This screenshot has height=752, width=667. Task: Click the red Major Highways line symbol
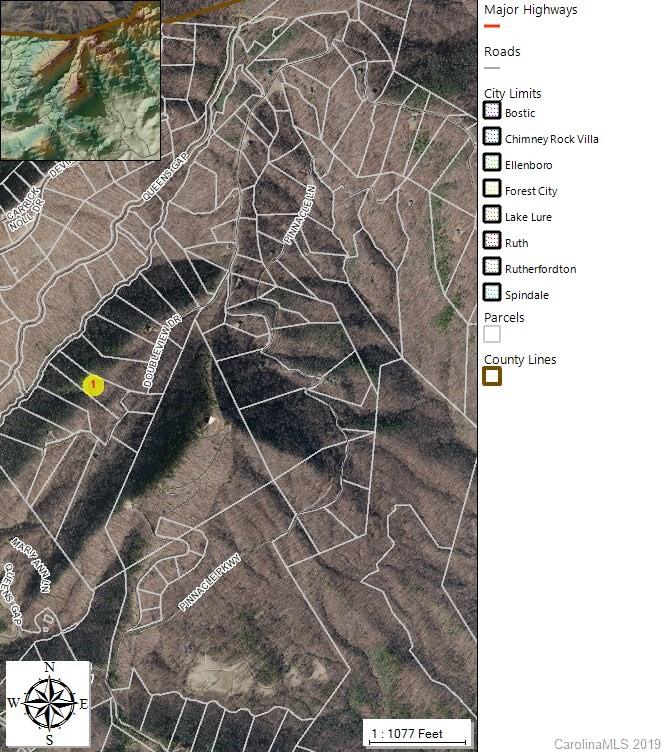491,27
